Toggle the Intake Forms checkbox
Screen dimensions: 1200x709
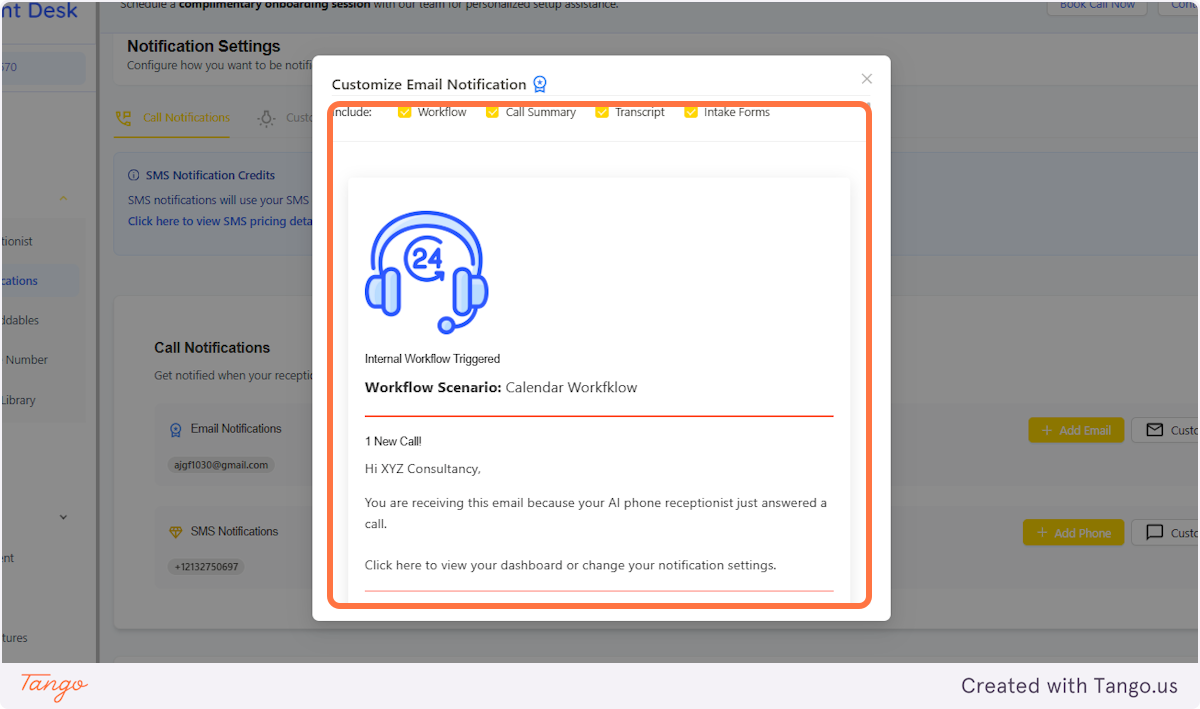[690, 112]
